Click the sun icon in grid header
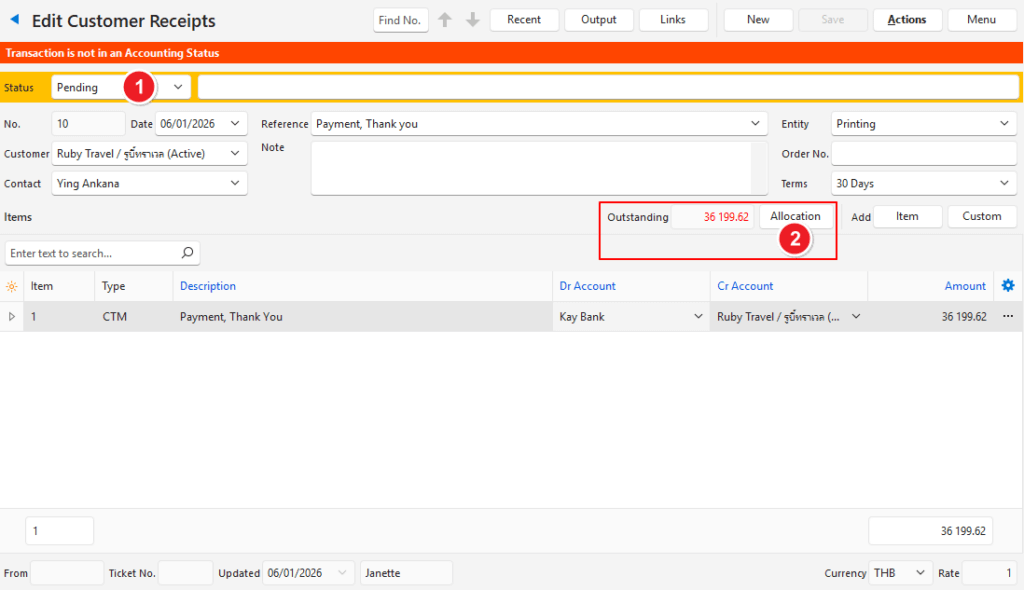The width and height of the screenshot is (1024, 590). pyautogui.click(x=12, y=286)
